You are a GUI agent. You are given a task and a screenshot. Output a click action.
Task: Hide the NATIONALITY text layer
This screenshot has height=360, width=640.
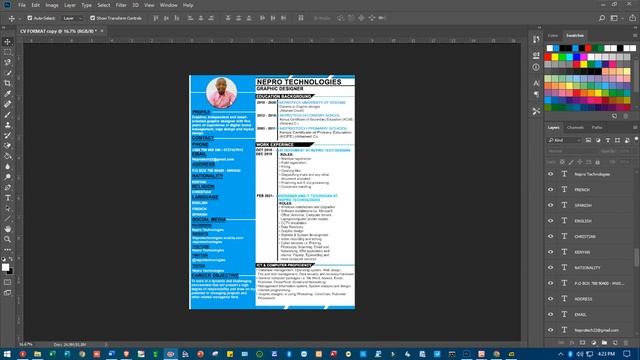[551, 267]
